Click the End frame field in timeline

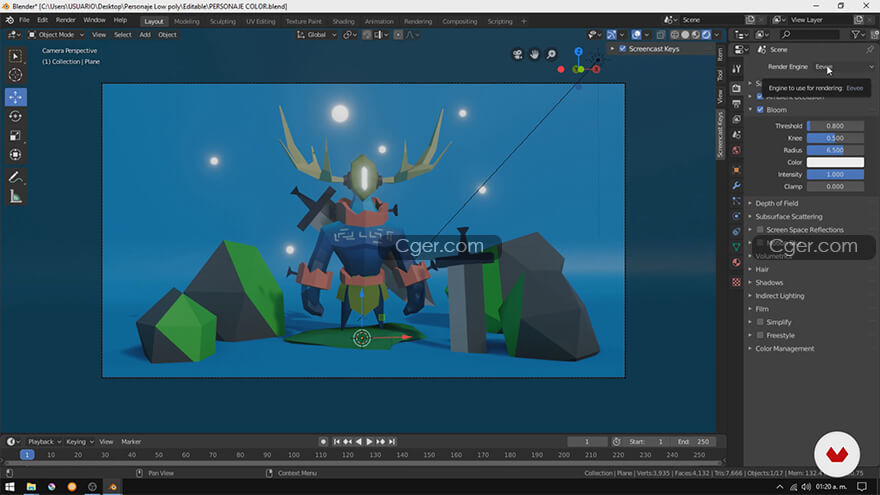691,441
